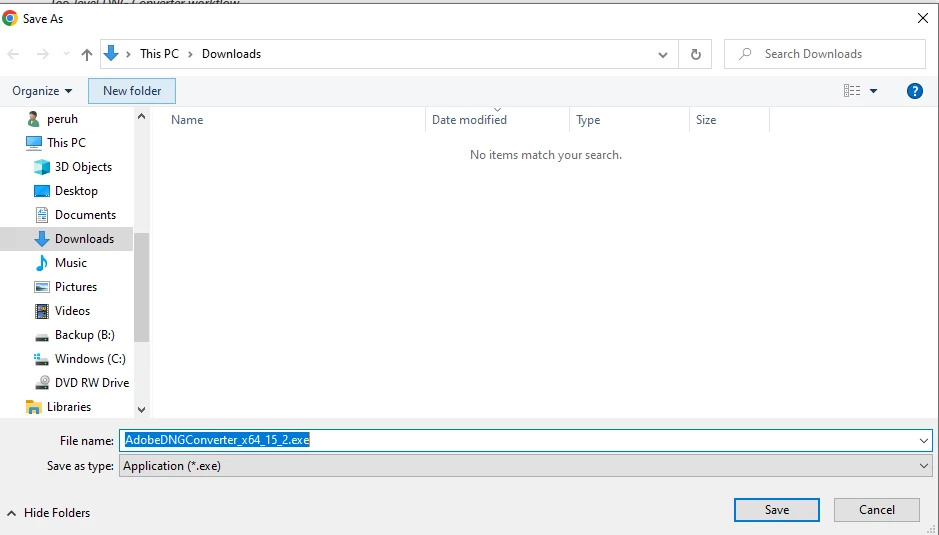Click the DVD RW Drive disc icon

(x=42, y=382)
